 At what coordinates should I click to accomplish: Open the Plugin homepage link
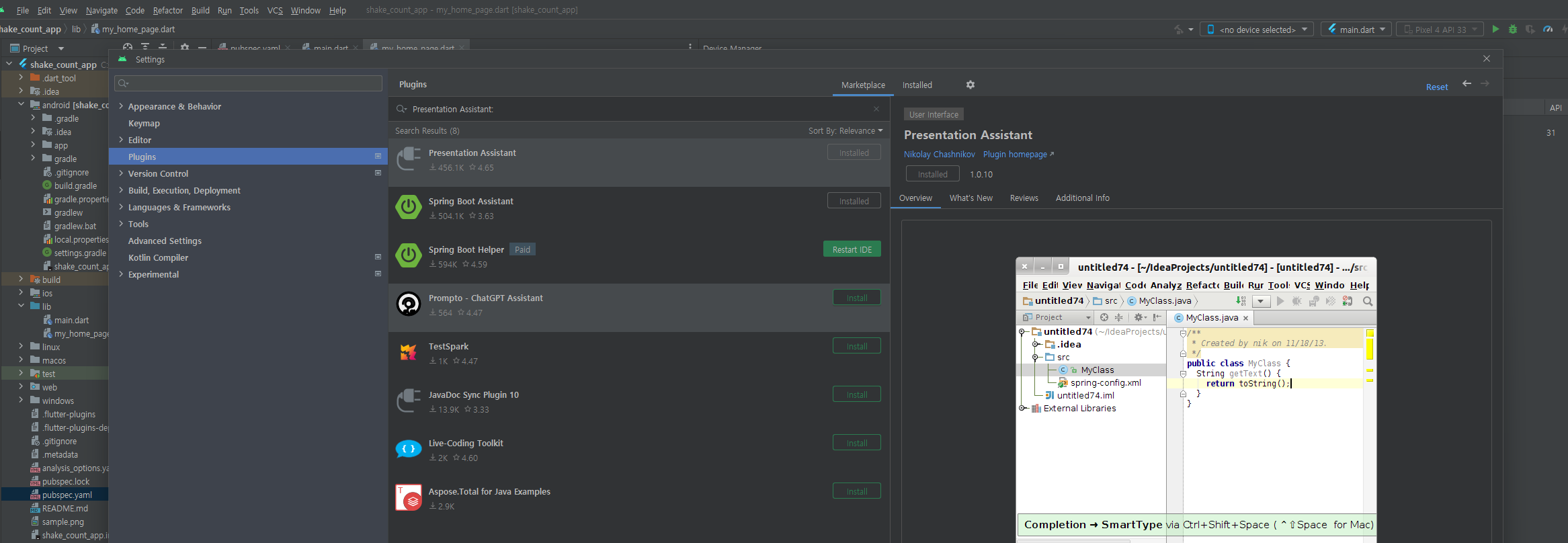[1018, 155]
